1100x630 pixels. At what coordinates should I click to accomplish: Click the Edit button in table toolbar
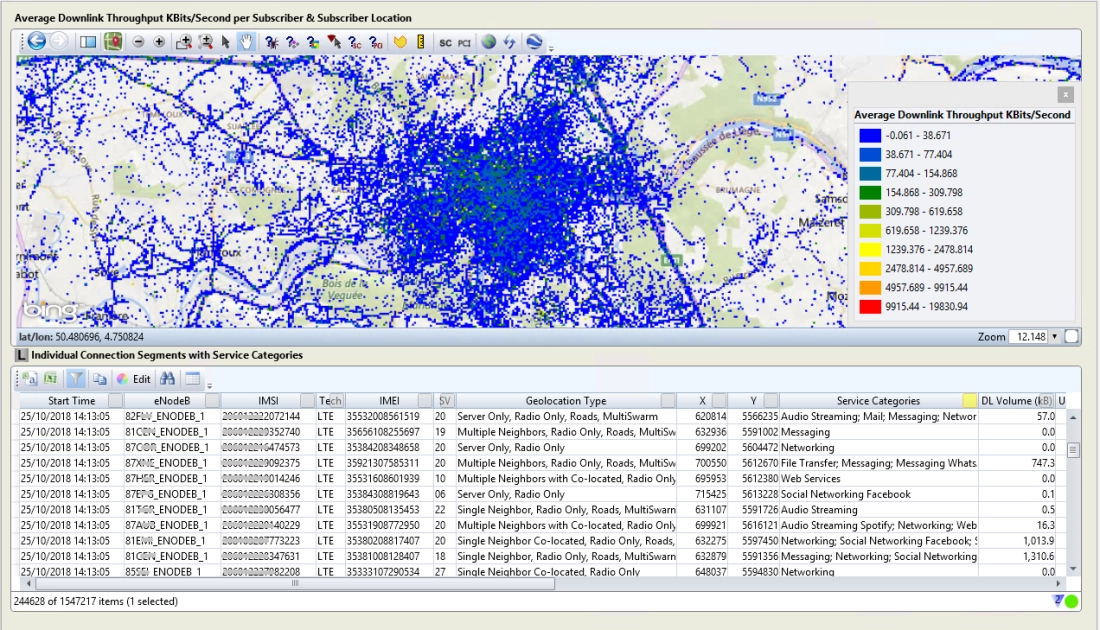(142, 379)
